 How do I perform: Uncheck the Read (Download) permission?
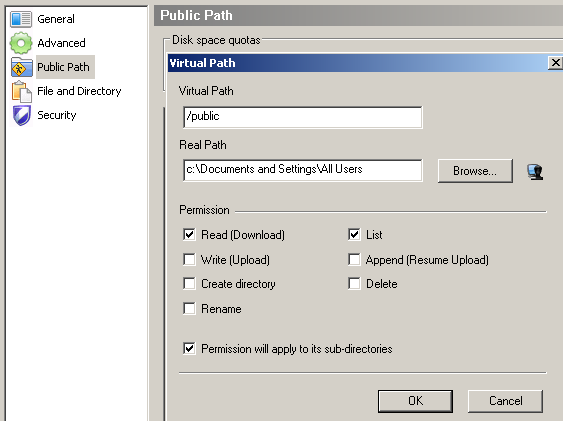[x=189, y=235]
